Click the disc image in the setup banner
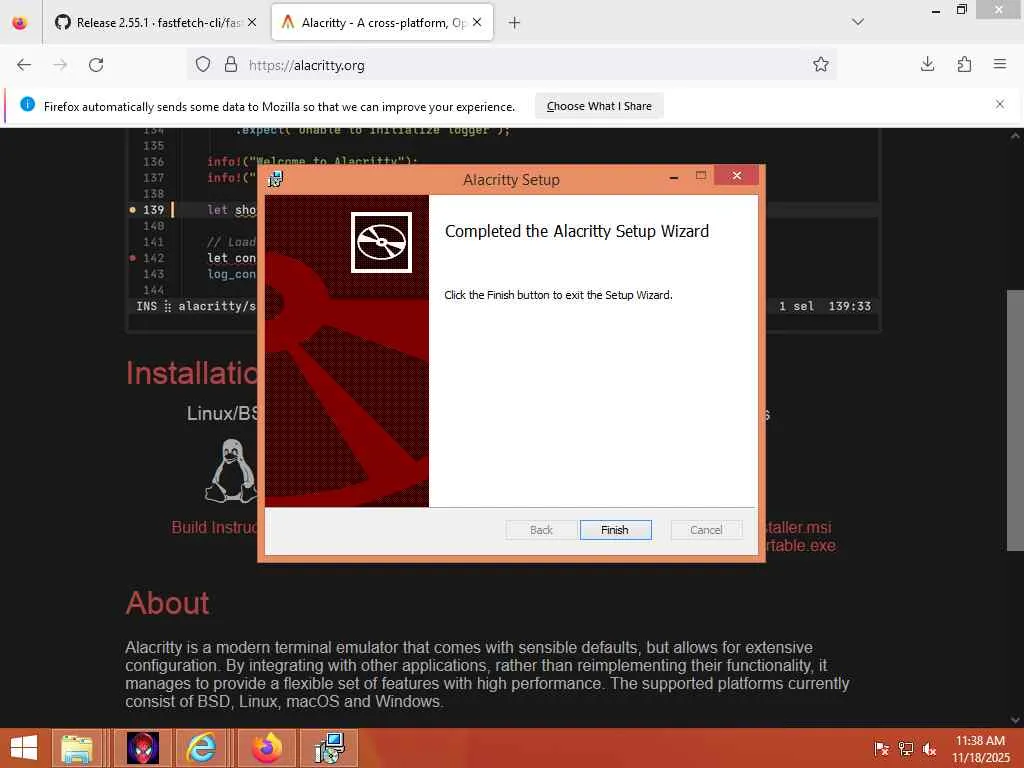This screenshot has width=1024, height=768. pyautogui.click(x=381, y=242)
